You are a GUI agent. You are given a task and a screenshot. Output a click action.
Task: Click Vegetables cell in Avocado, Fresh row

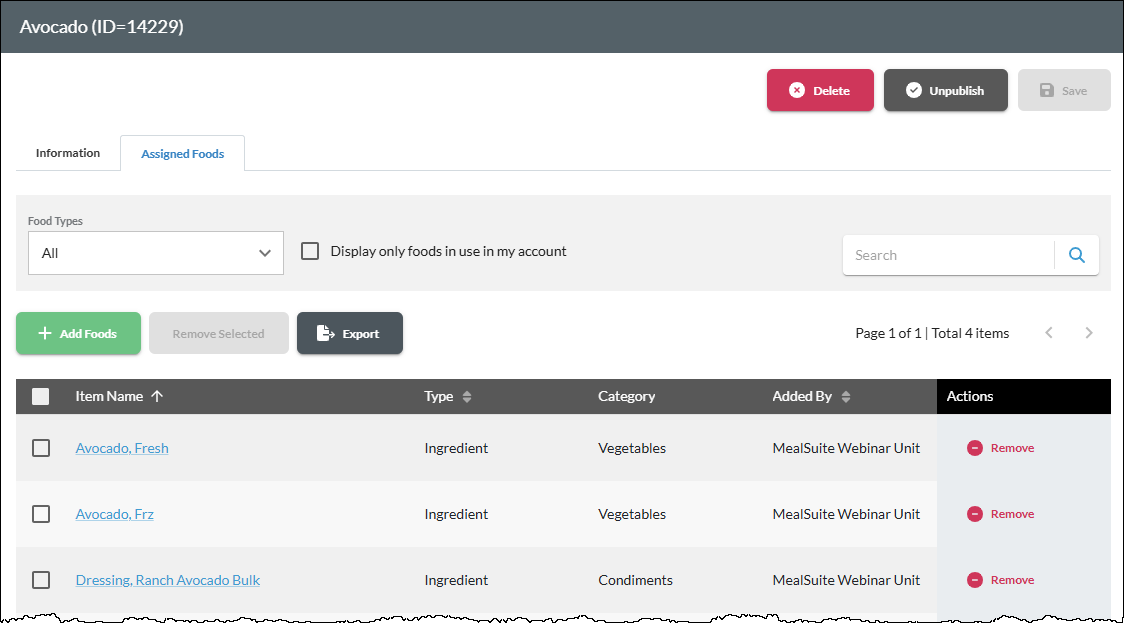point(632,448)
